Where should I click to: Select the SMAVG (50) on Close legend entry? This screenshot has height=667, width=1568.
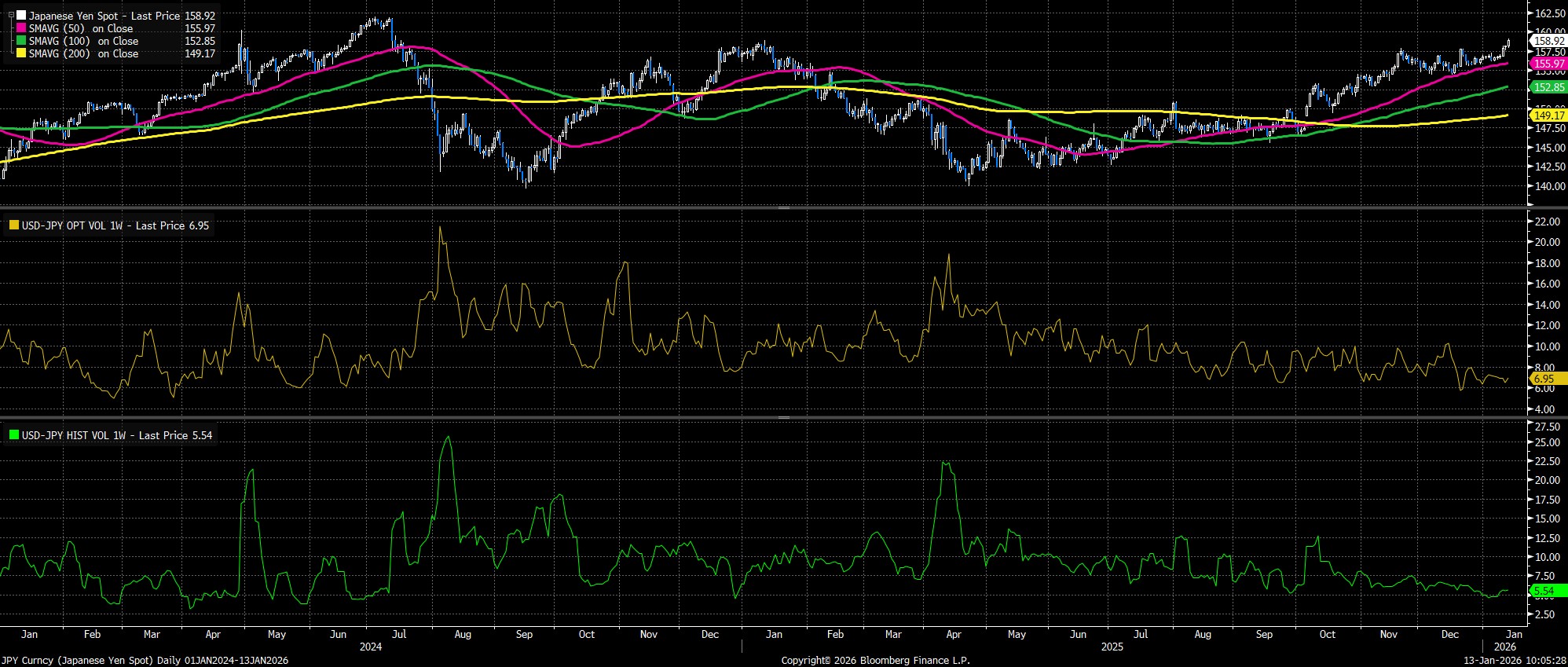point(81,28)
